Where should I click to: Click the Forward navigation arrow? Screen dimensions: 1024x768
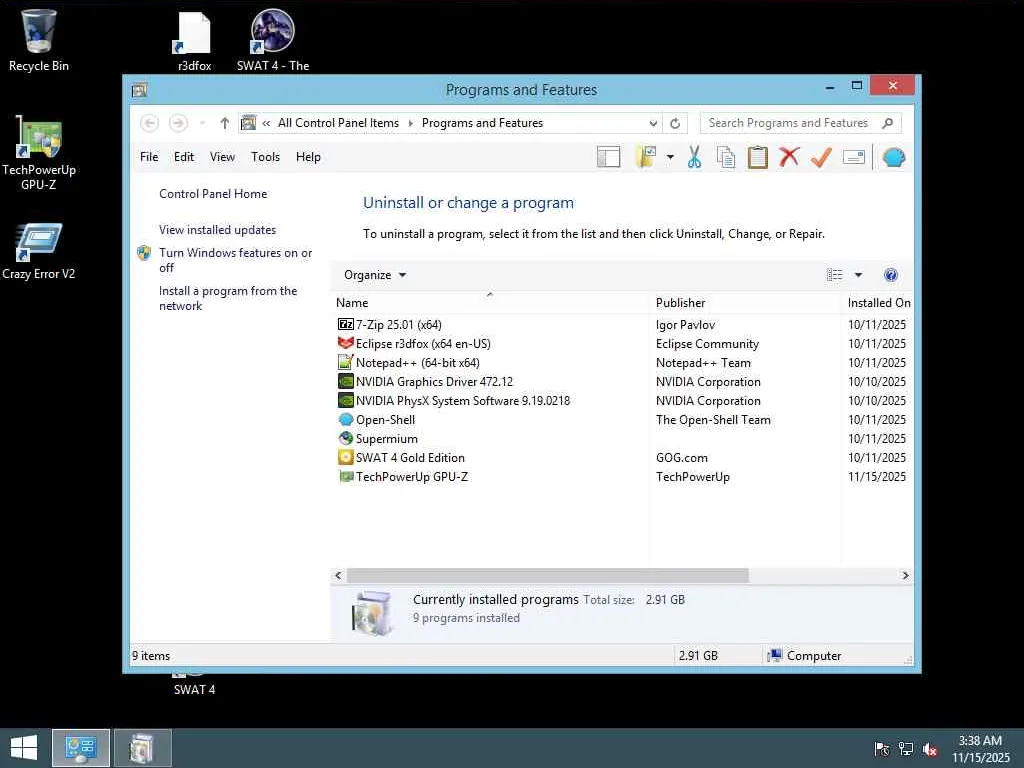[178, 123]
